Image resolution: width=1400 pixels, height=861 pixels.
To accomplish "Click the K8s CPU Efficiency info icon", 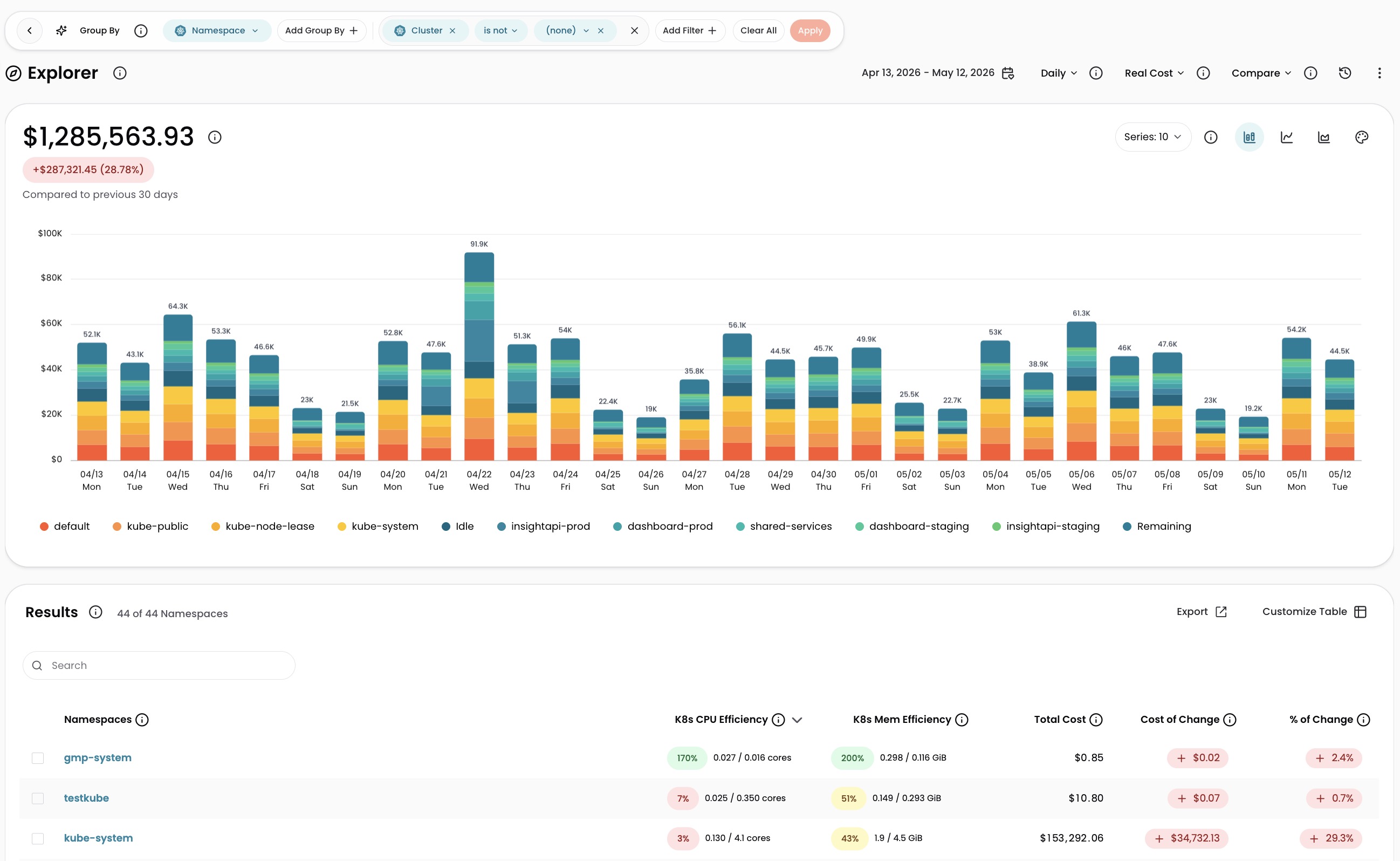I will tap(778, 720).
